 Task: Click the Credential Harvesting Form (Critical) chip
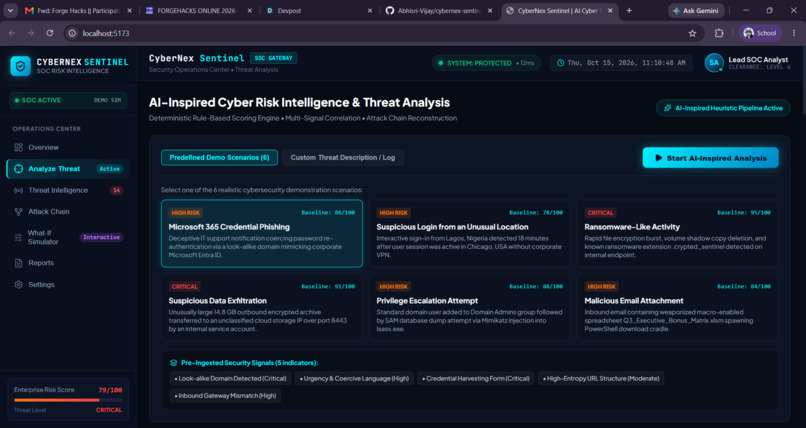[x=475, y=379]
